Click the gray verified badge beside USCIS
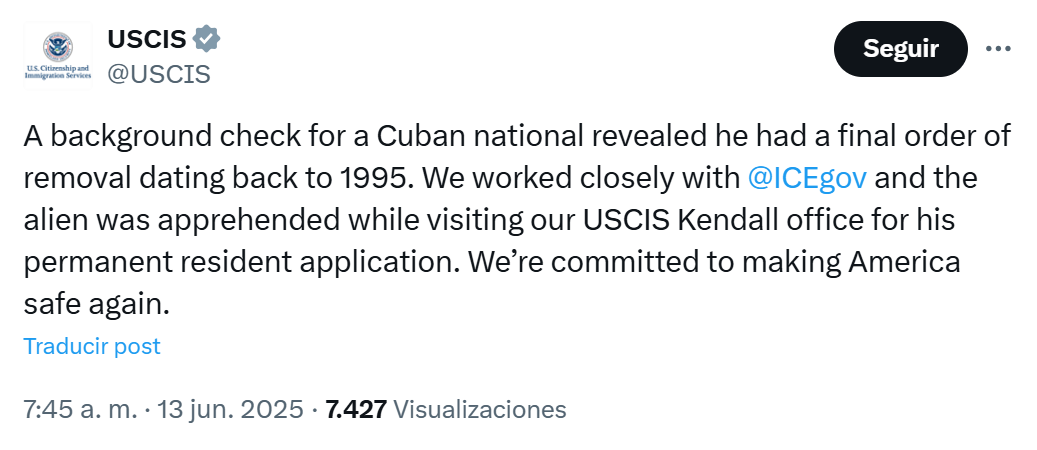This screenshot has height=450, width=1037. point(206,39)
